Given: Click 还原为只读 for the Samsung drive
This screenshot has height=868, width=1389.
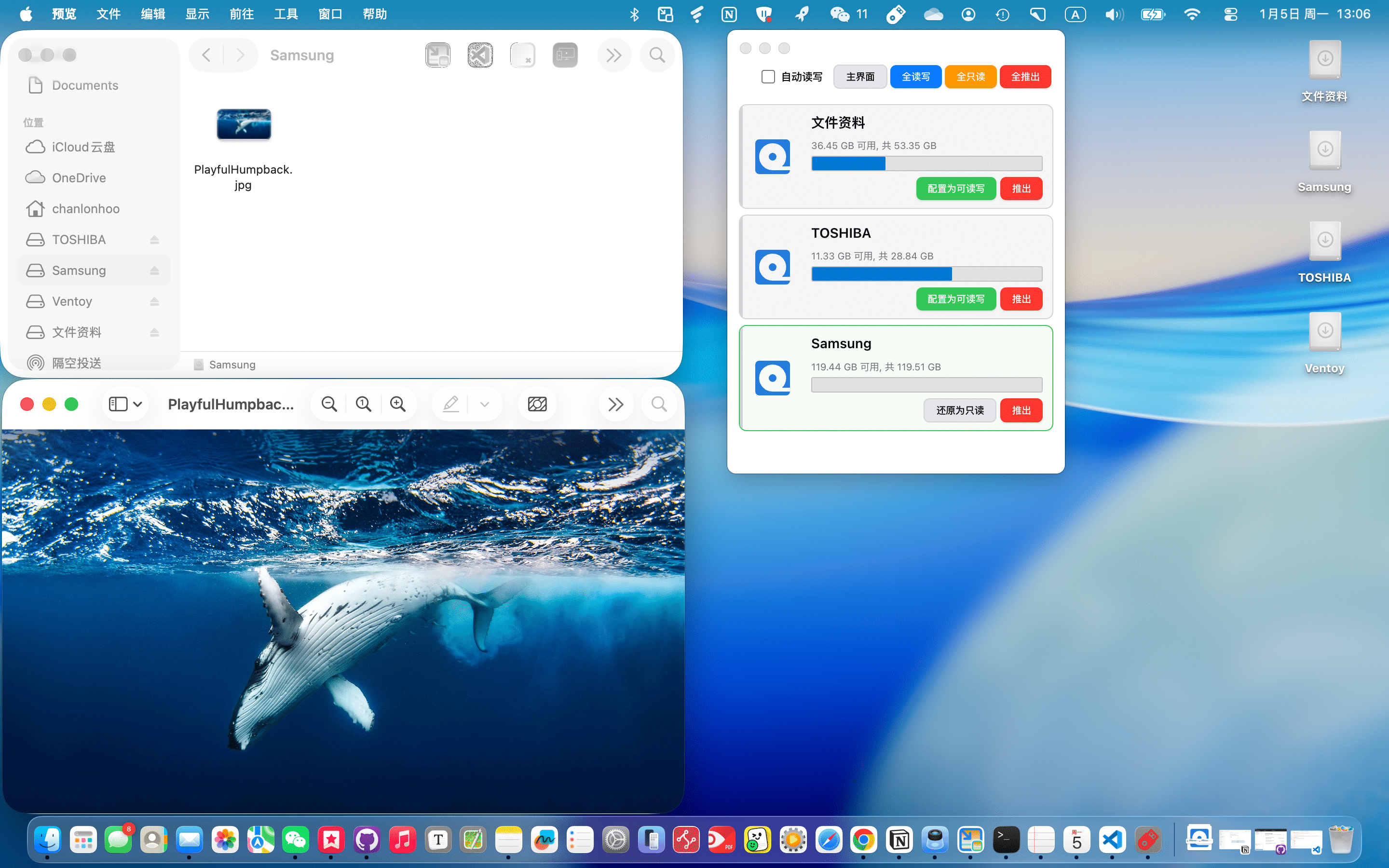Looking at the screenshot, I should pos(959,410).
